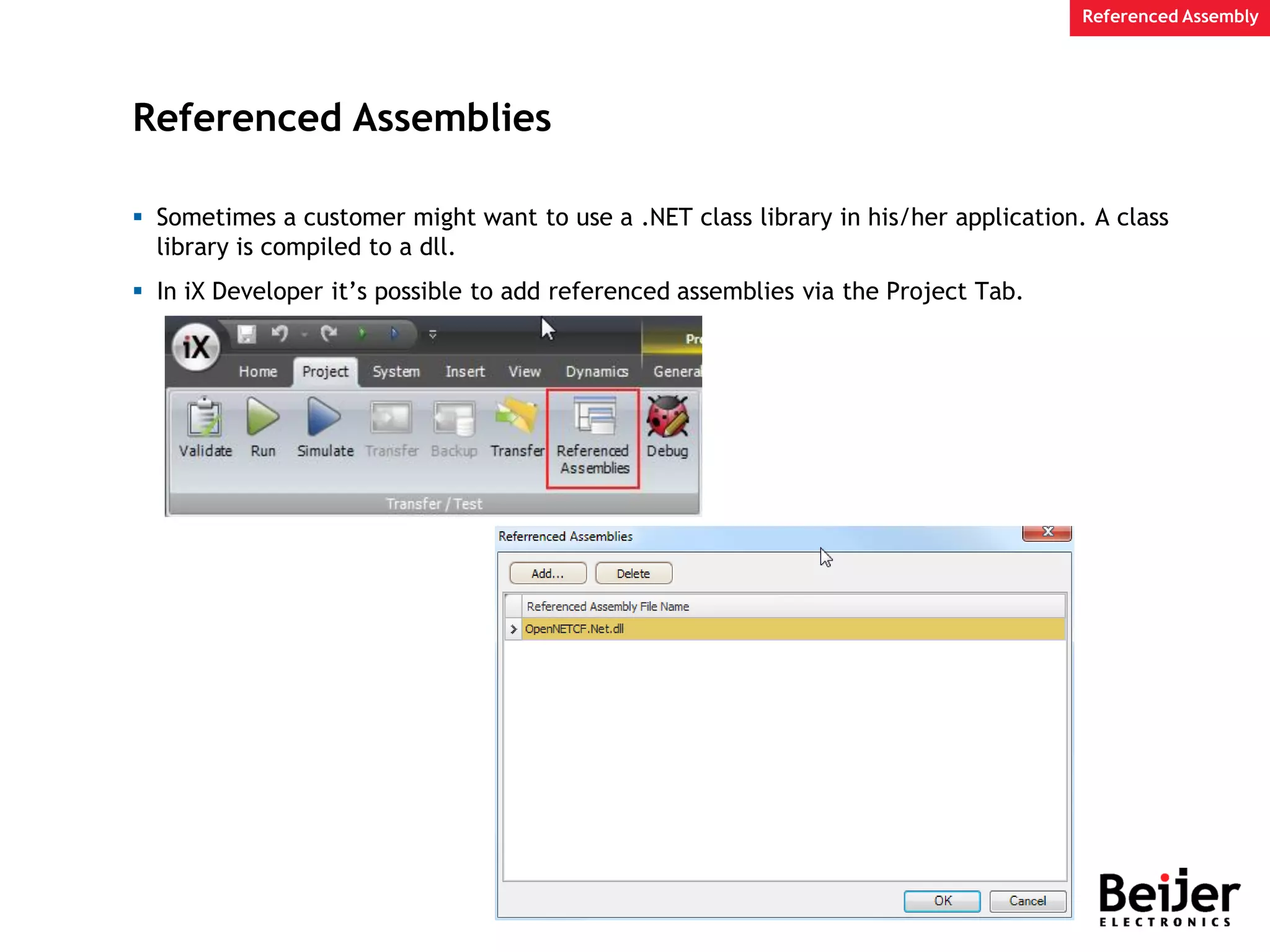Click the small green Run icon in quick toolbar
1270x952 pixels.
[362, 334]
